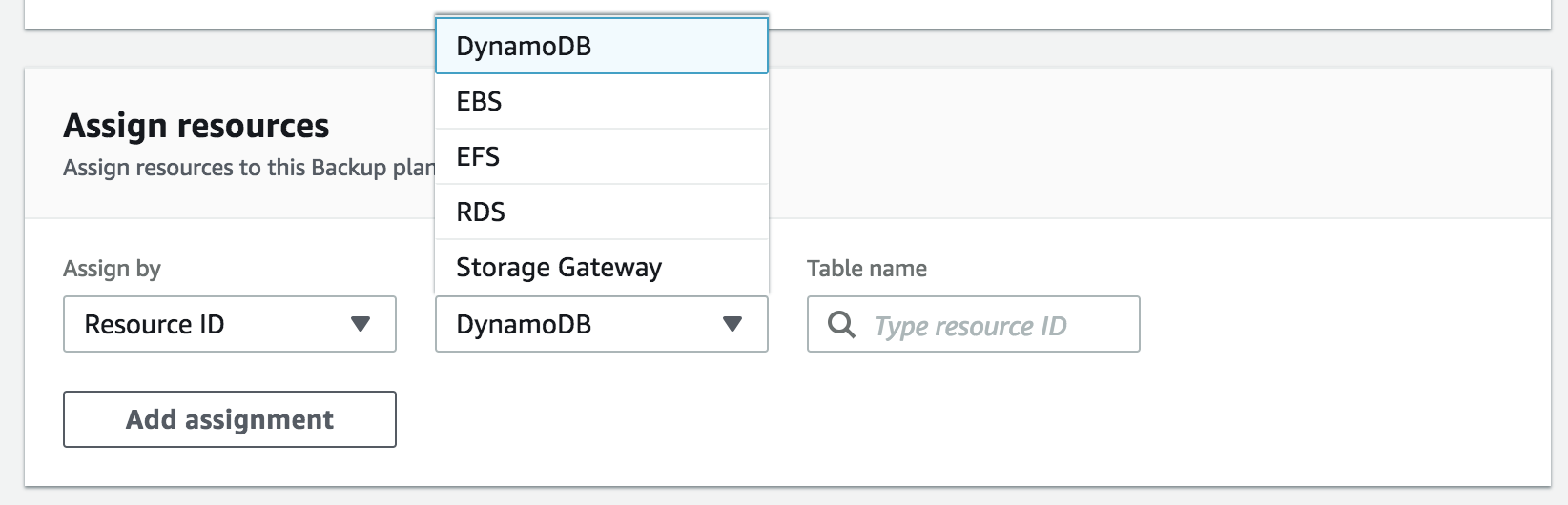
Task: Click the 'Type resource ID' placeholder text
Action: coord(970,326)
